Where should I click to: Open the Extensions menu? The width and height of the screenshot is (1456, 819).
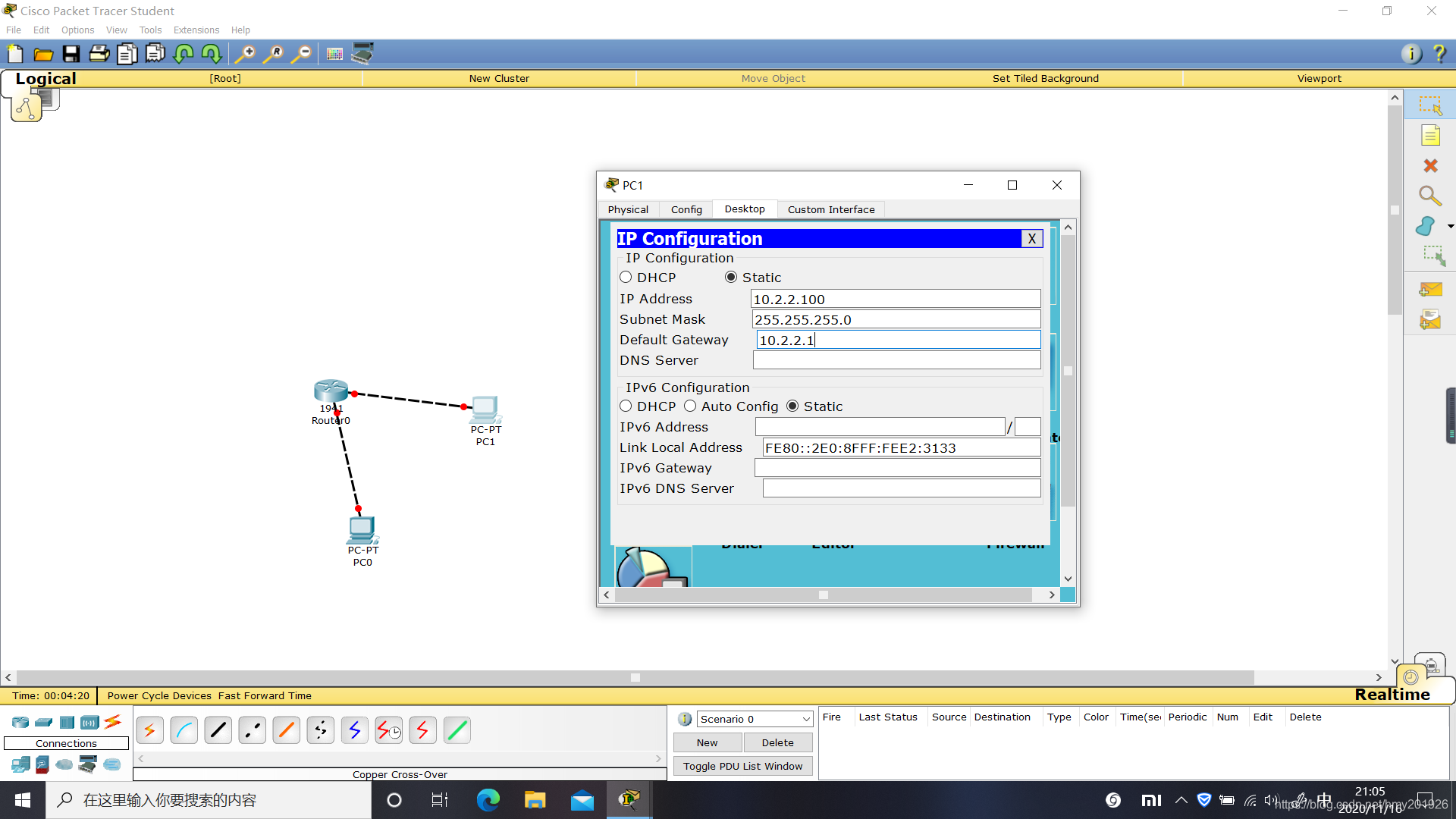[196, 30]
